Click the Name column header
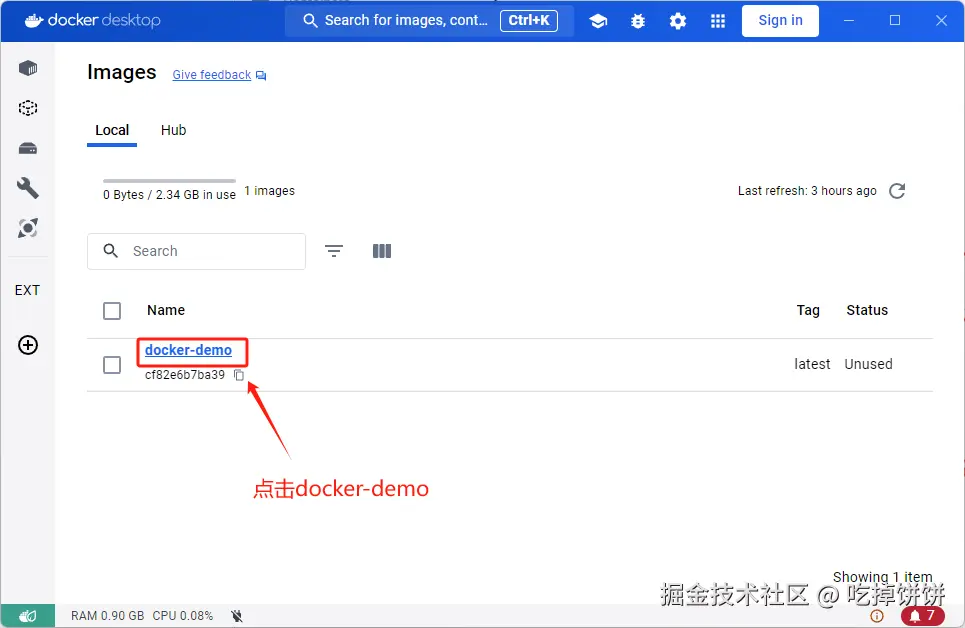The image size is (965, 628). (166, 310)
